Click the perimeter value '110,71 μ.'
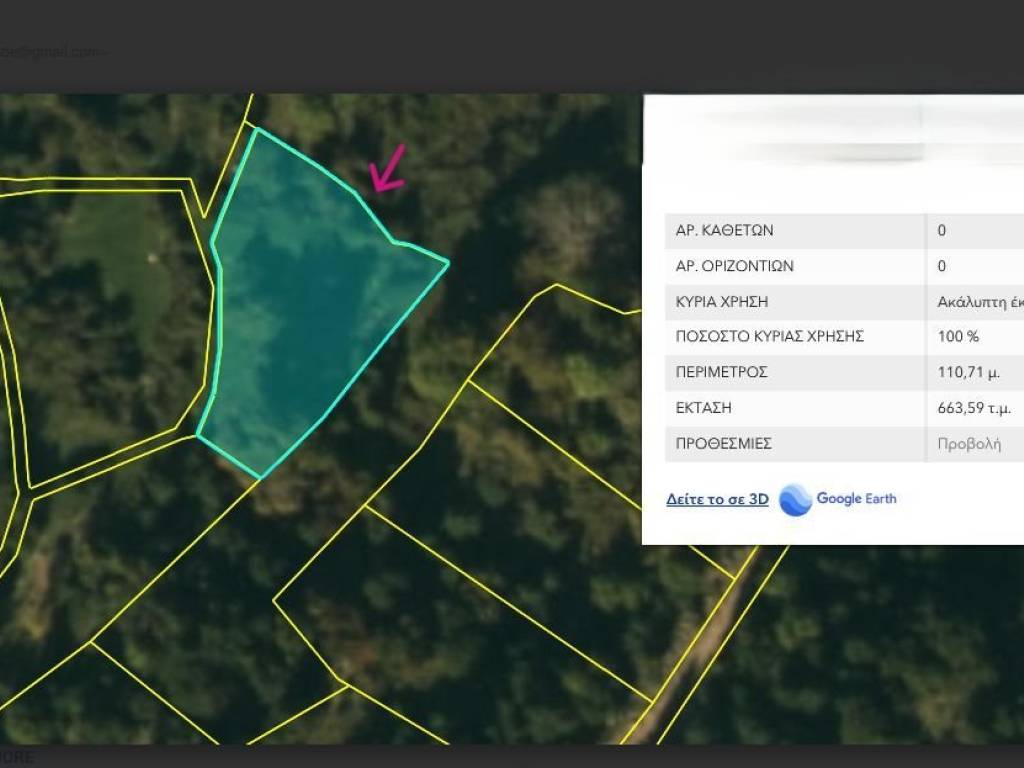This screenshot has height=768, width=1024. [968, 372]
